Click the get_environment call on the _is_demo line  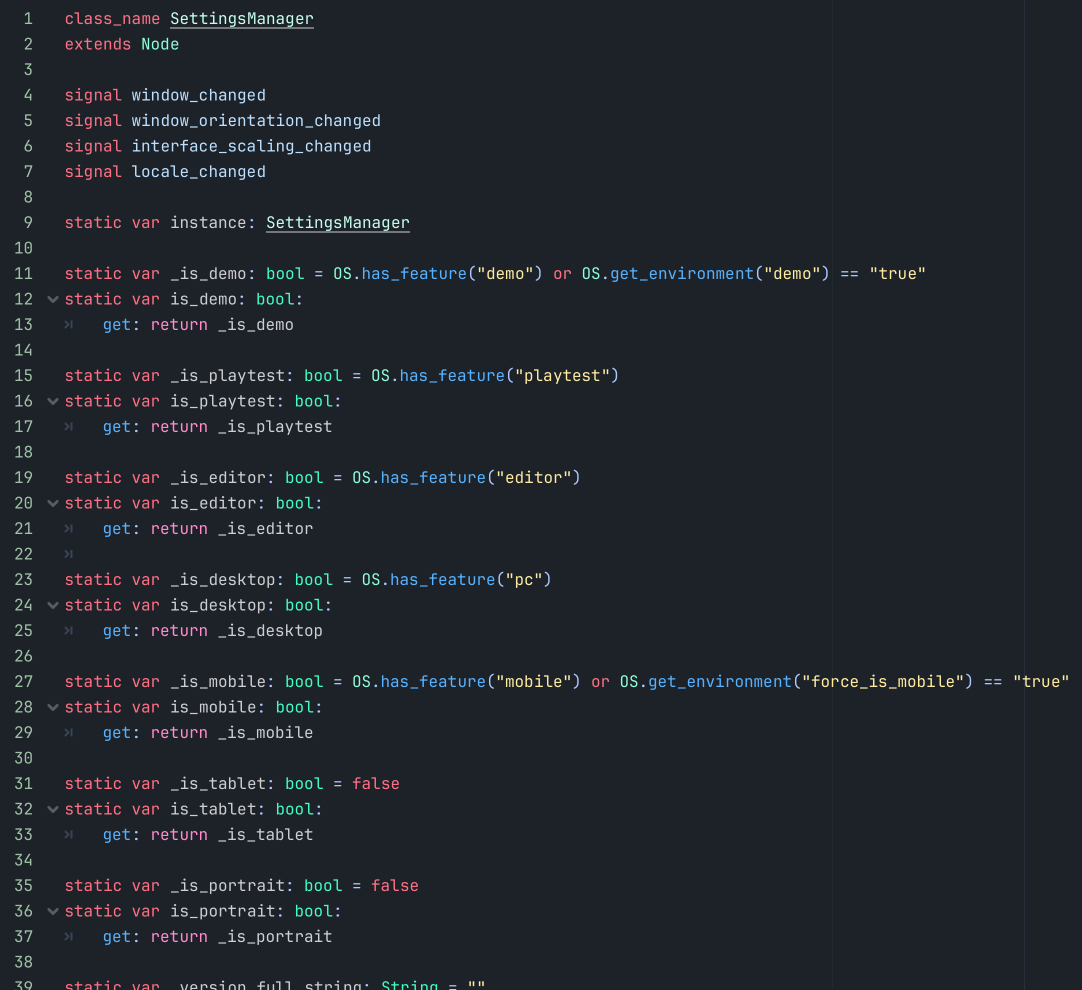tap(682, 274)
